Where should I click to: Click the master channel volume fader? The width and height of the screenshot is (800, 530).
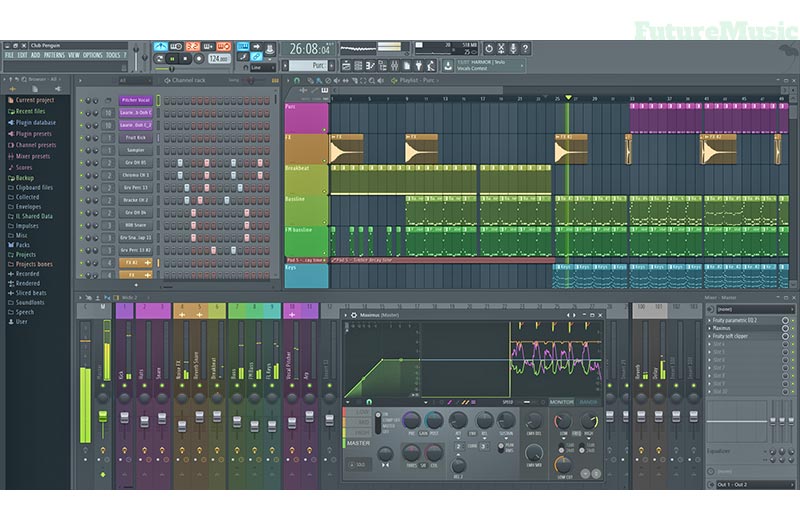point(103,416)
